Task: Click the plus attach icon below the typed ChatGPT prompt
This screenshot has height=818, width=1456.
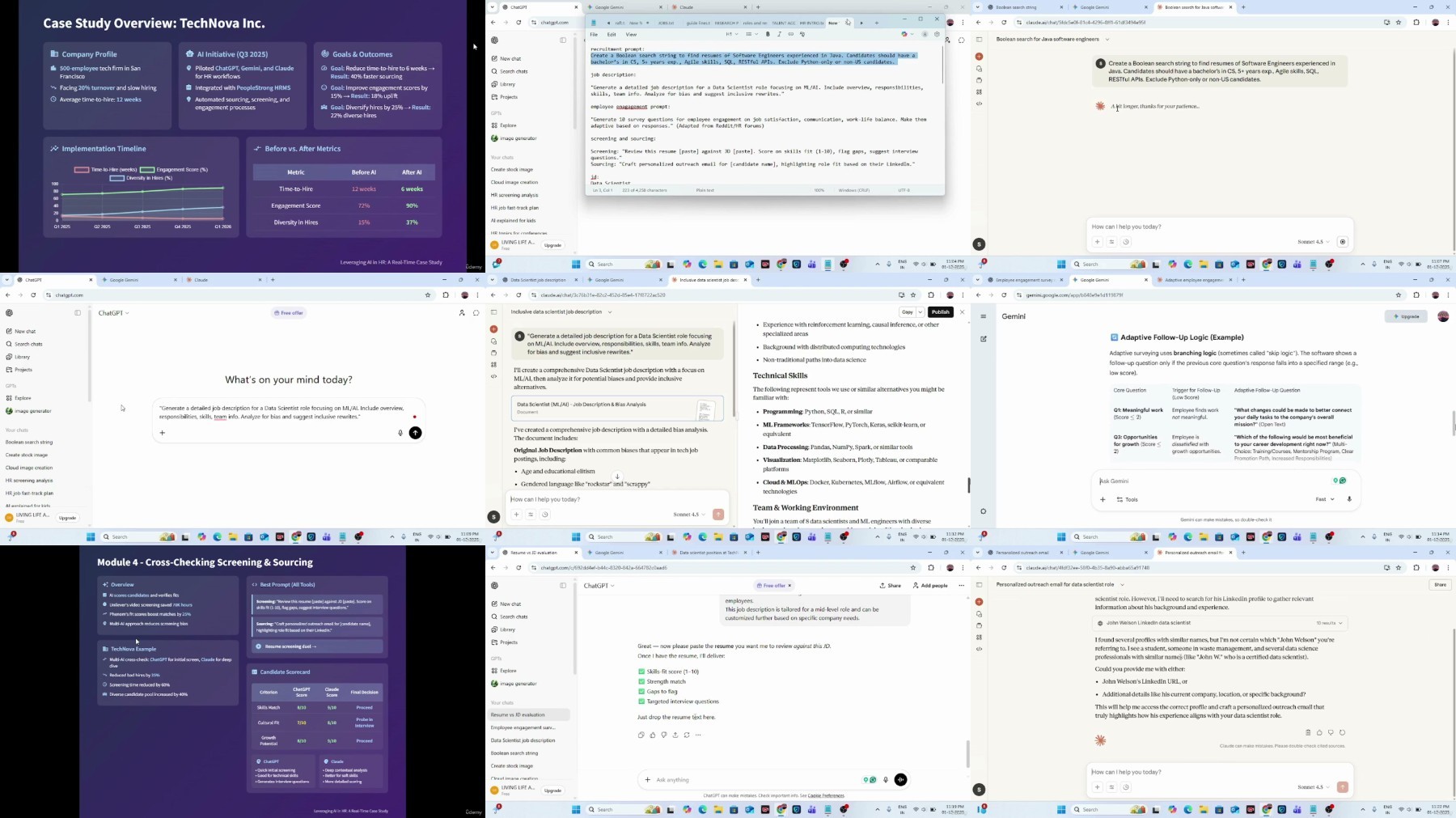Action: tap(163, 433)
